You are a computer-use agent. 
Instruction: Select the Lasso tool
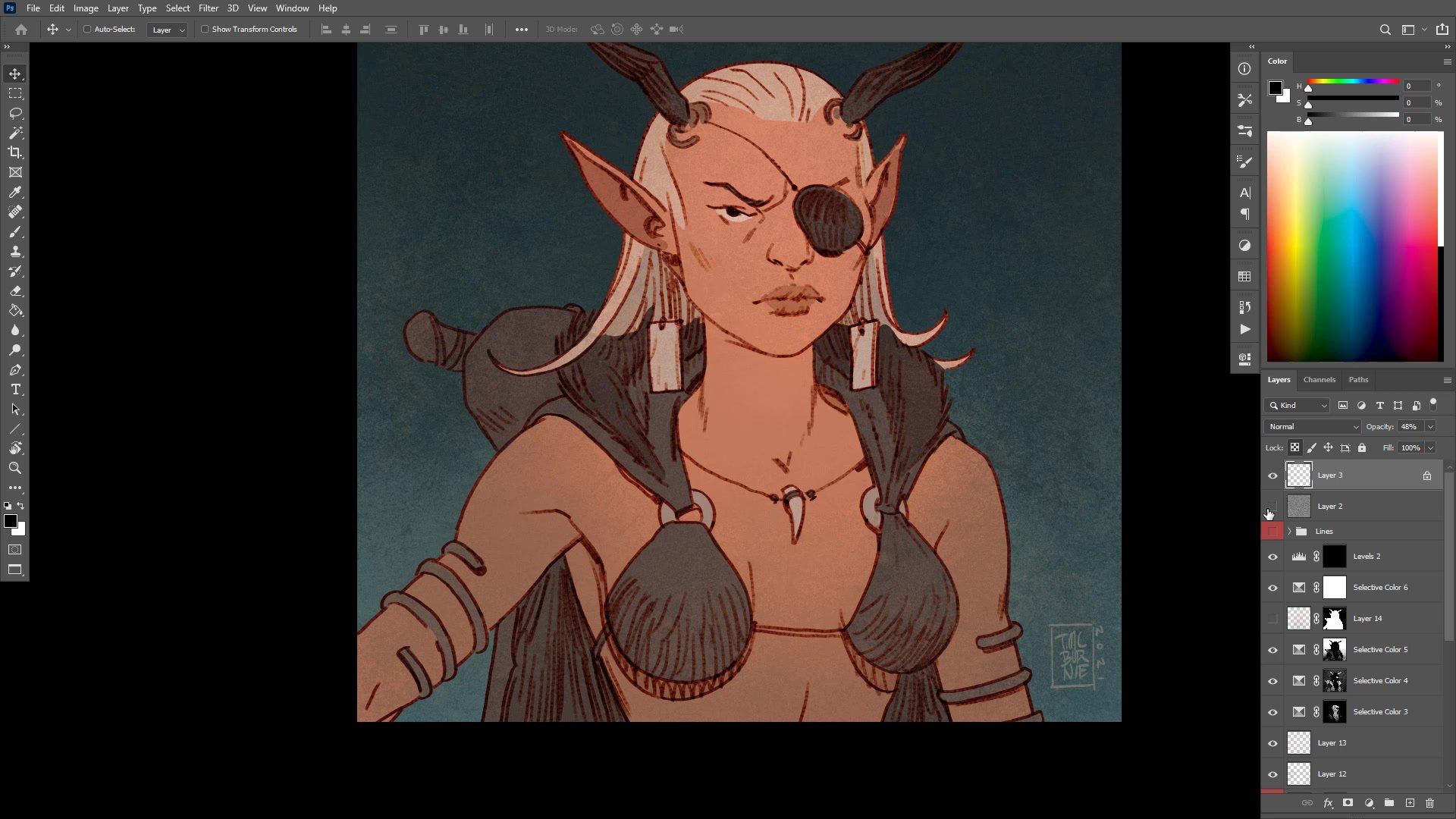click(15, 113)
